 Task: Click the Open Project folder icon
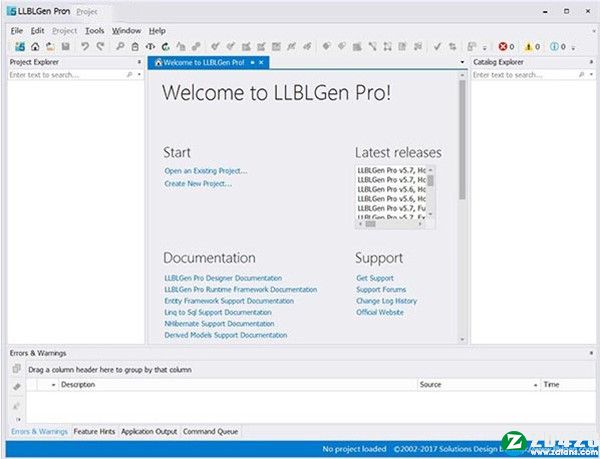tap(50, 47)
